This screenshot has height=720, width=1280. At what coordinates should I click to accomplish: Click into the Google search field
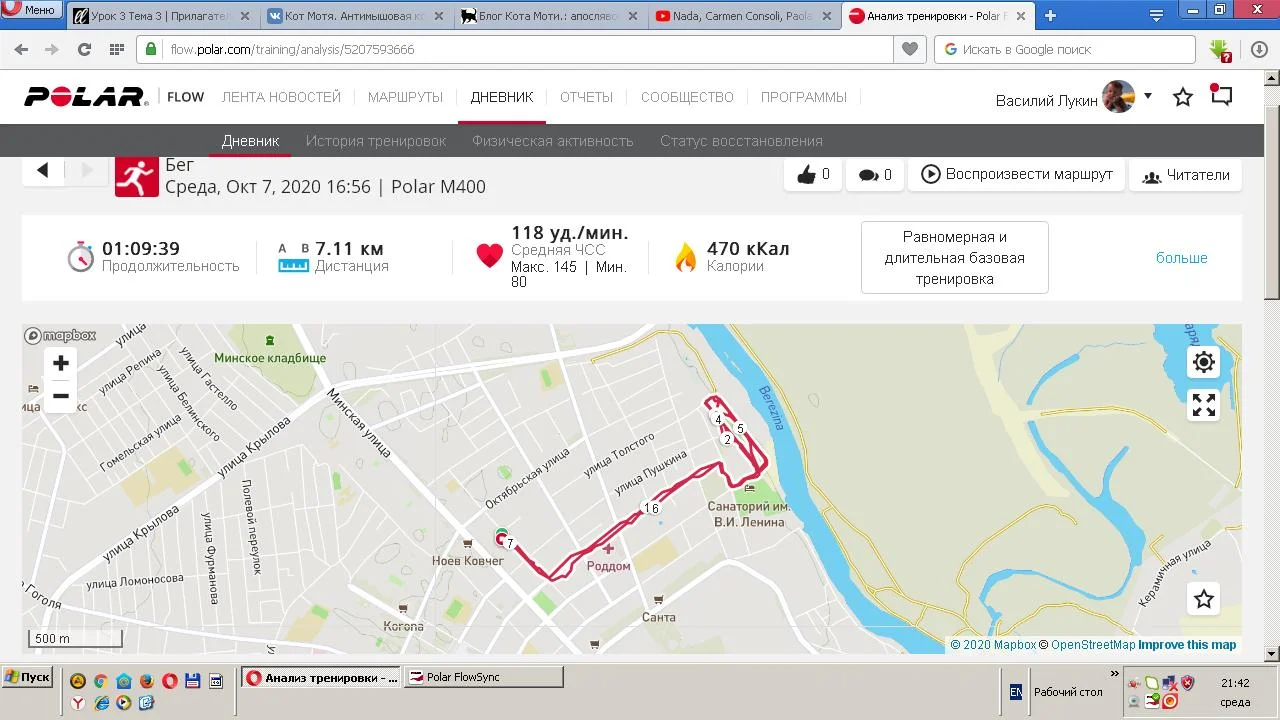(1065, 49)
